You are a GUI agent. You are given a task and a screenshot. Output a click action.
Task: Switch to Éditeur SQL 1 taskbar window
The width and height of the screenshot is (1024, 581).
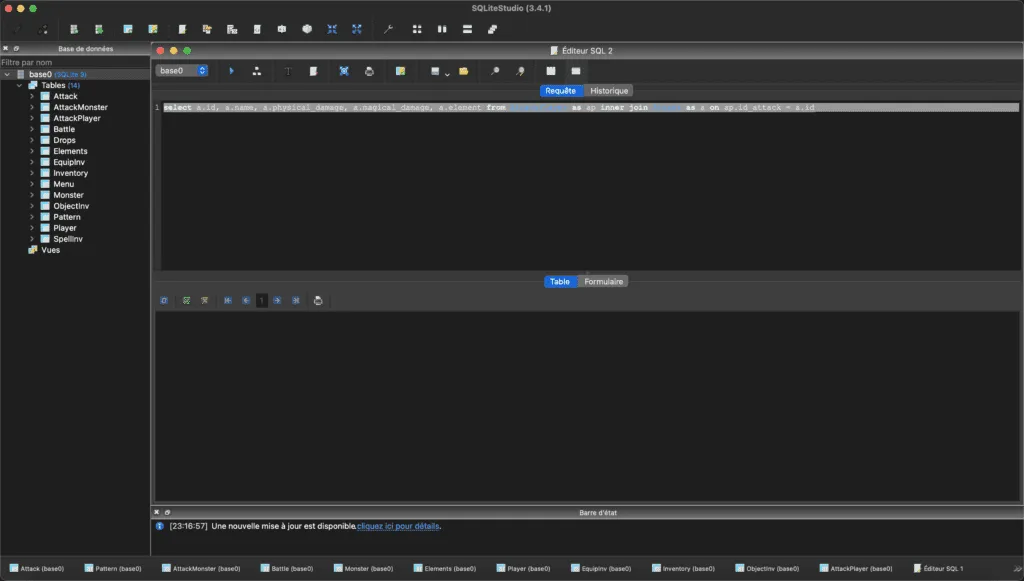[x=938, y=569]
